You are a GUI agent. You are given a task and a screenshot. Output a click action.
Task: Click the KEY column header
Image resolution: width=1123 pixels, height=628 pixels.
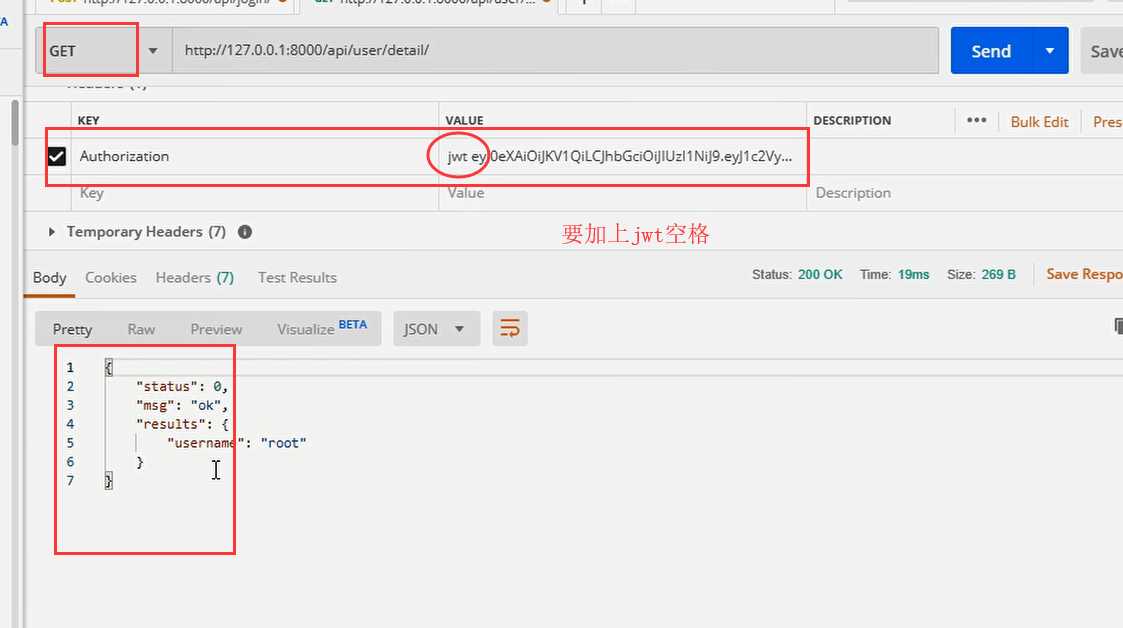[89, 120]
